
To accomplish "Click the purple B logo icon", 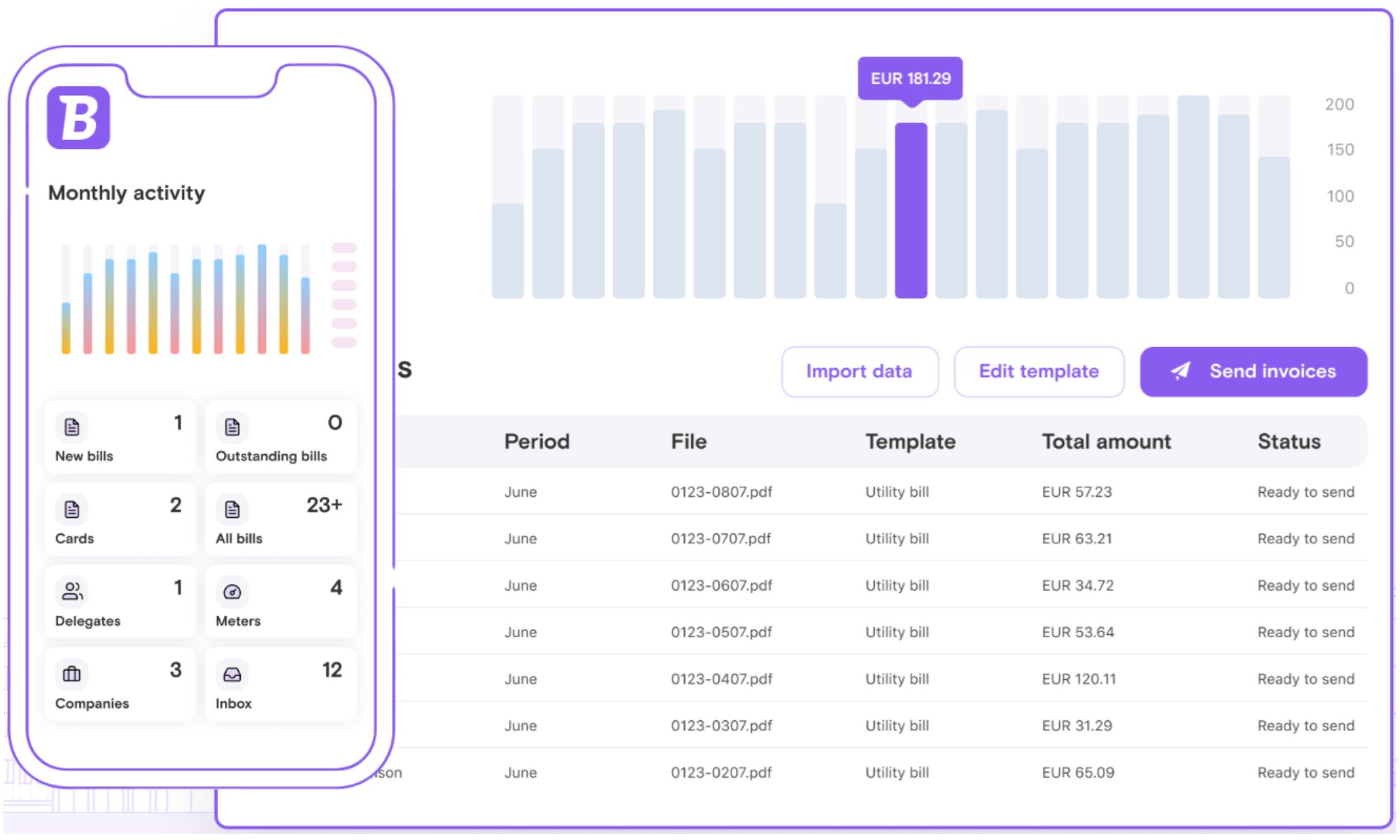I will point(78,118).
